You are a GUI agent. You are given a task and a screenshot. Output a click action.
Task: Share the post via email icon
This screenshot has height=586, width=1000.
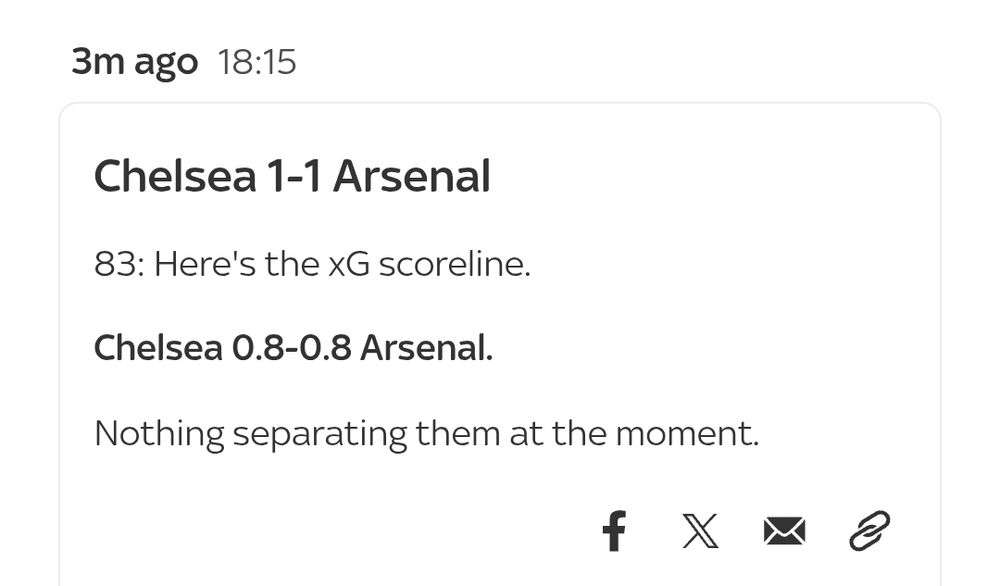784,531
